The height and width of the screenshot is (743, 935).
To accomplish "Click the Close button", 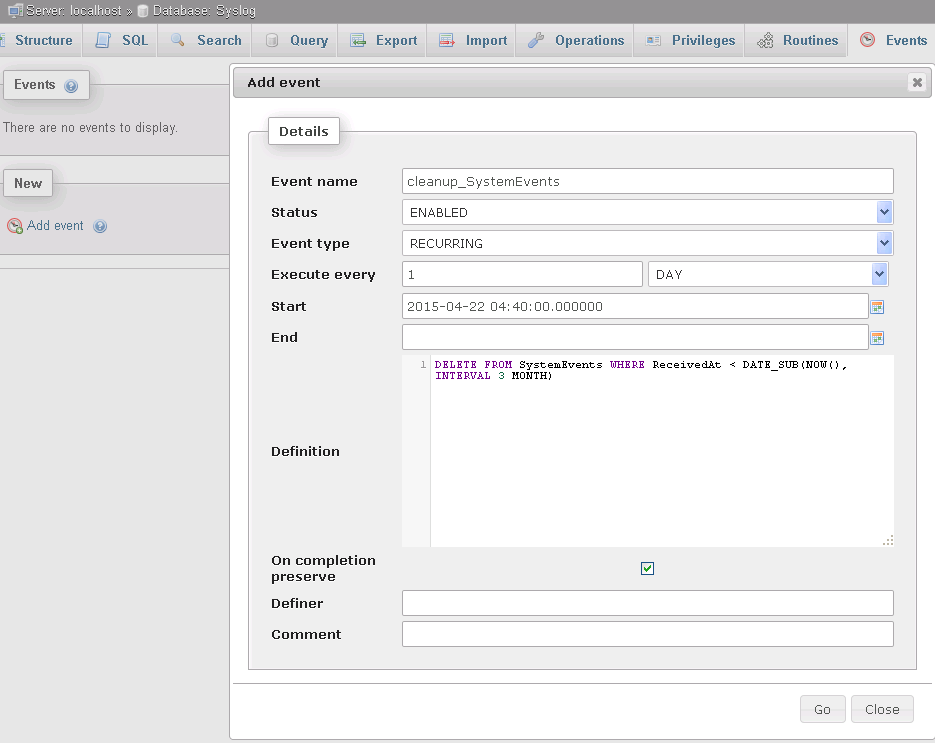I will click(882, 709).
